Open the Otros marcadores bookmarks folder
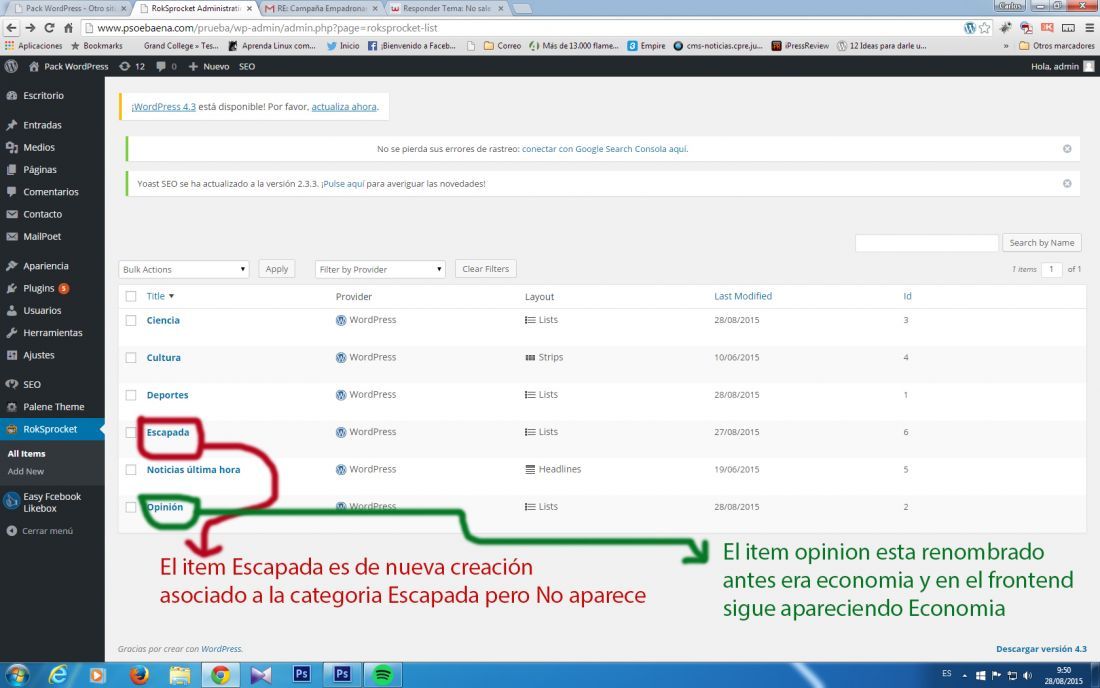Screen dimensions: 1100x688 click(x=1057, y=46)
